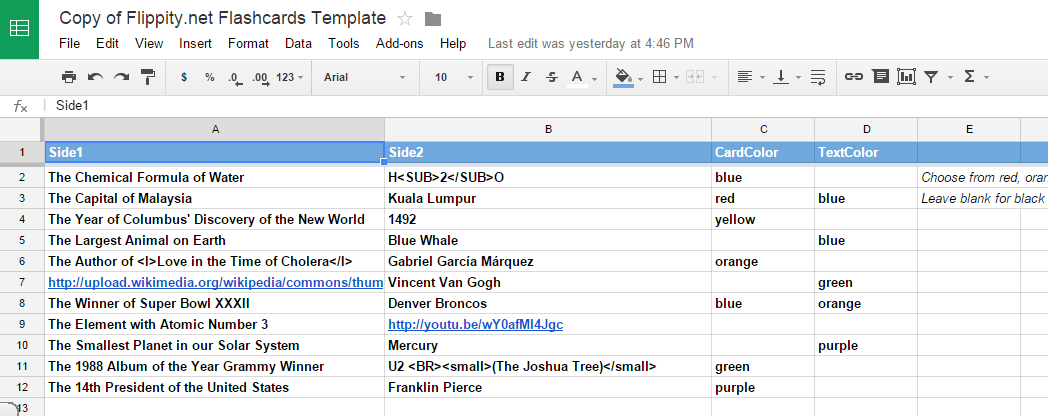Open the Tools menu
The height and width of the screenshot is (416, 1048).
click(344, 43)
